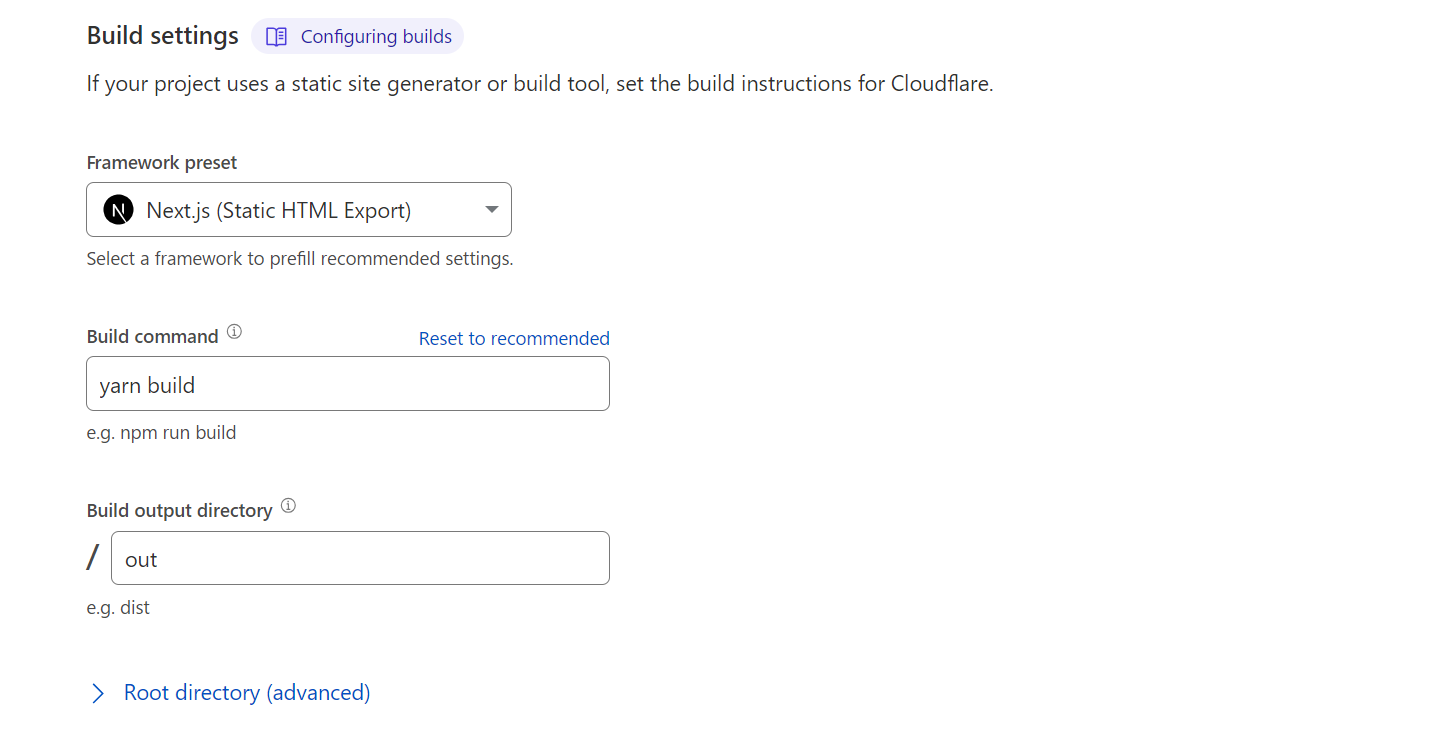
Task: Click the Build command label
Action: coord(152,337)
